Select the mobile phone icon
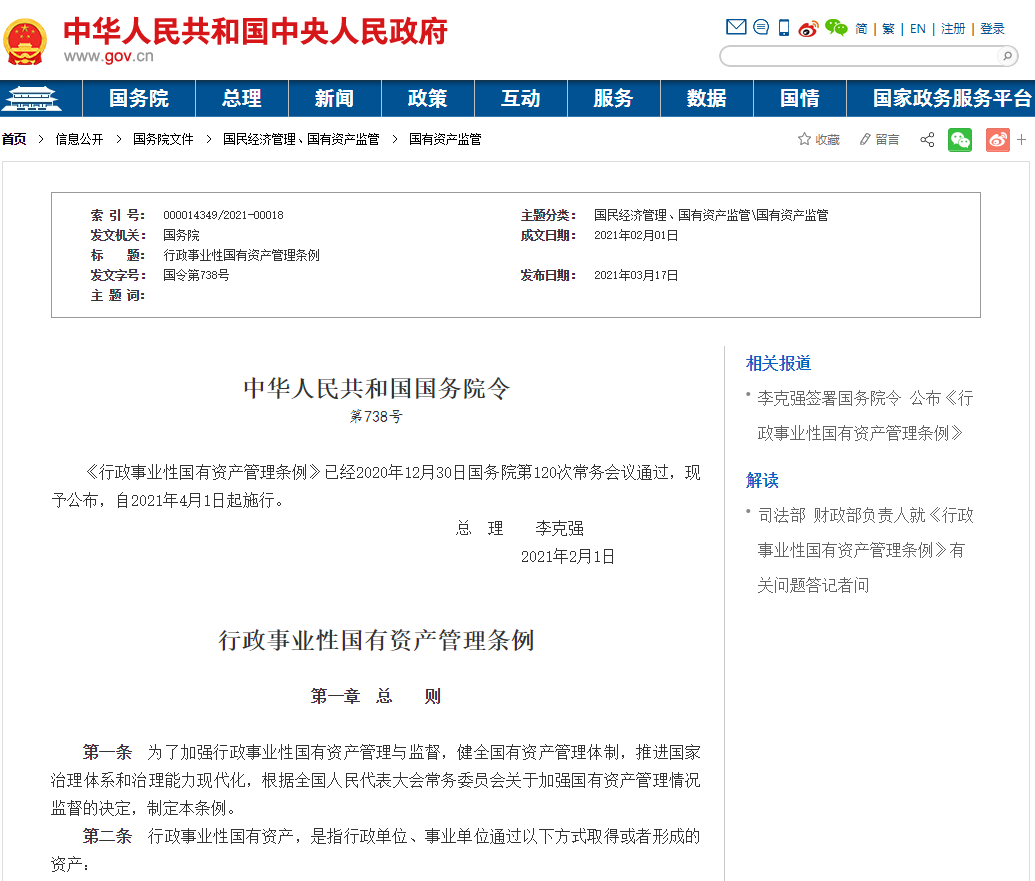This screenshot has height=881, width=1035. pyautogui.click(x=783, y=27)
